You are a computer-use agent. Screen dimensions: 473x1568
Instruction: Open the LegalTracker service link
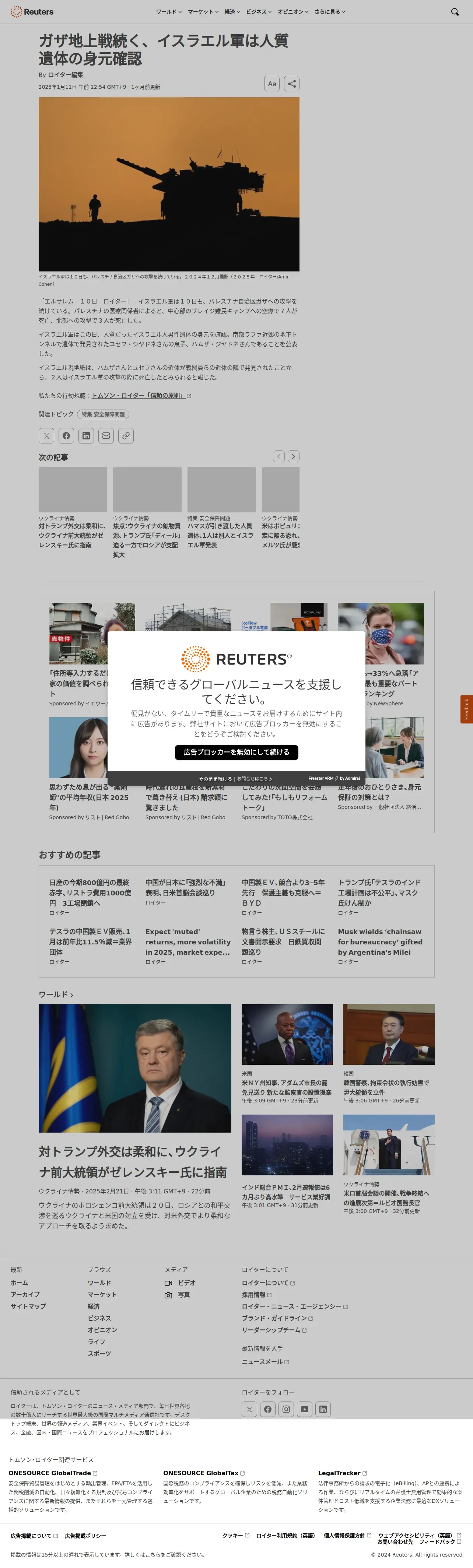pyautogui.click(x=342, y=1473)
